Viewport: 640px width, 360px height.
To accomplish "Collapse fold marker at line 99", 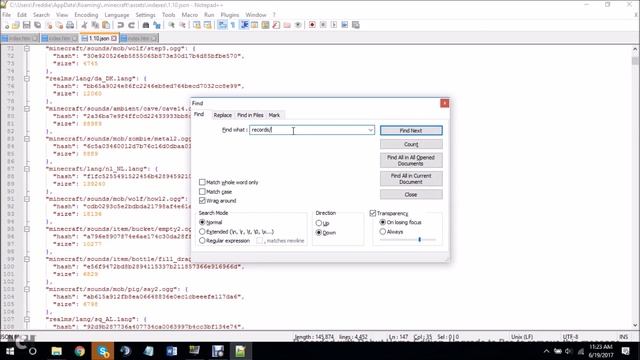I will pyautogui.click(x=27, y=259).
